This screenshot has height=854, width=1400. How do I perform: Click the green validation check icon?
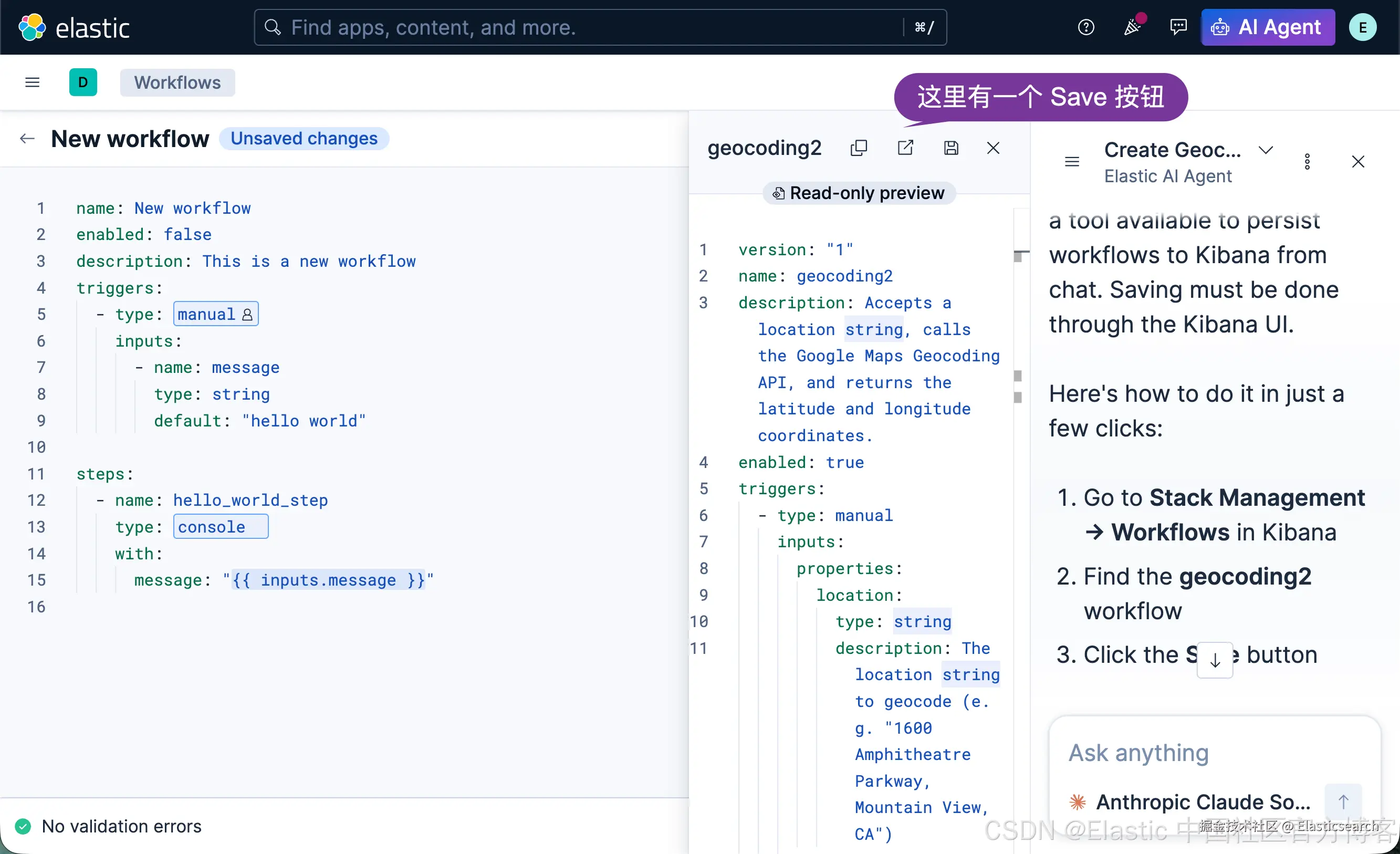[23, 826]
